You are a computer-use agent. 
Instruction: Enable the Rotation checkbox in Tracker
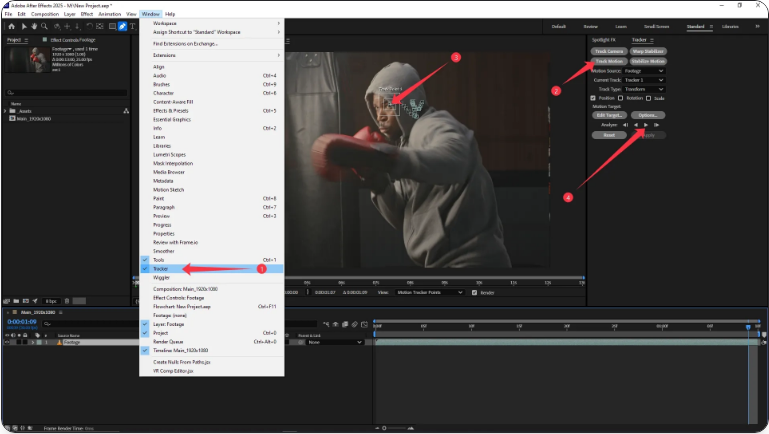(622, 98)
